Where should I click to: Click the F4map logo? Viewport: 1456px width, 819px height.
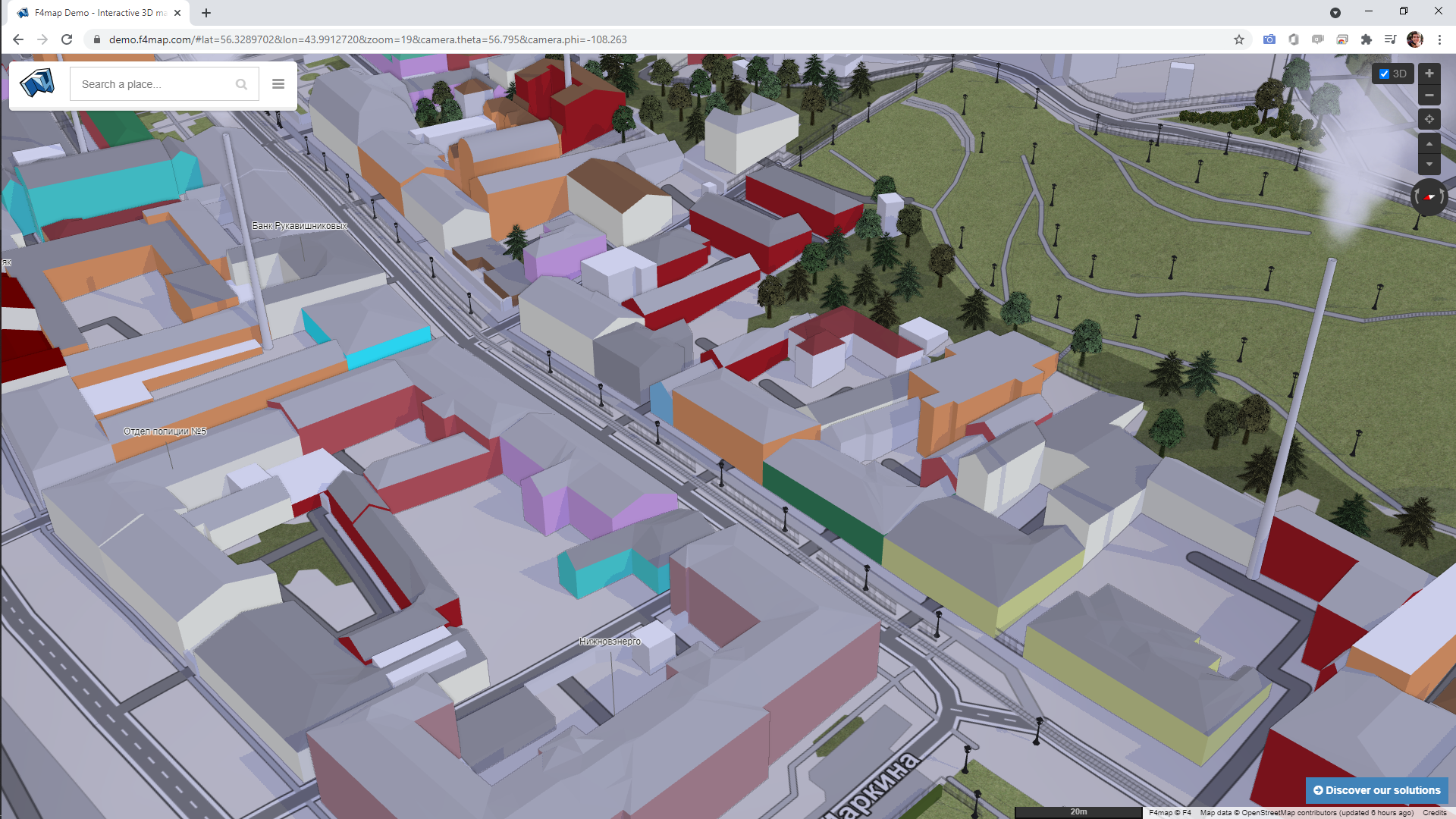(38, 83)
